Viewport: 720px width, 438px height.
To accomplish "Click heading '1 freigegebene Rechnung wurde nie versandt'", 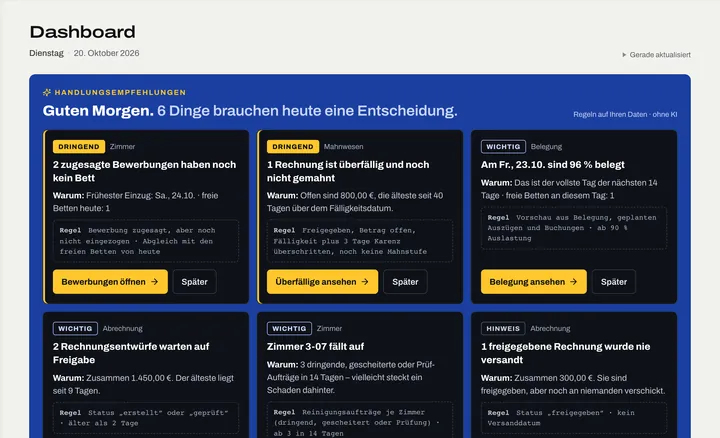I will [x=565, y=353].
